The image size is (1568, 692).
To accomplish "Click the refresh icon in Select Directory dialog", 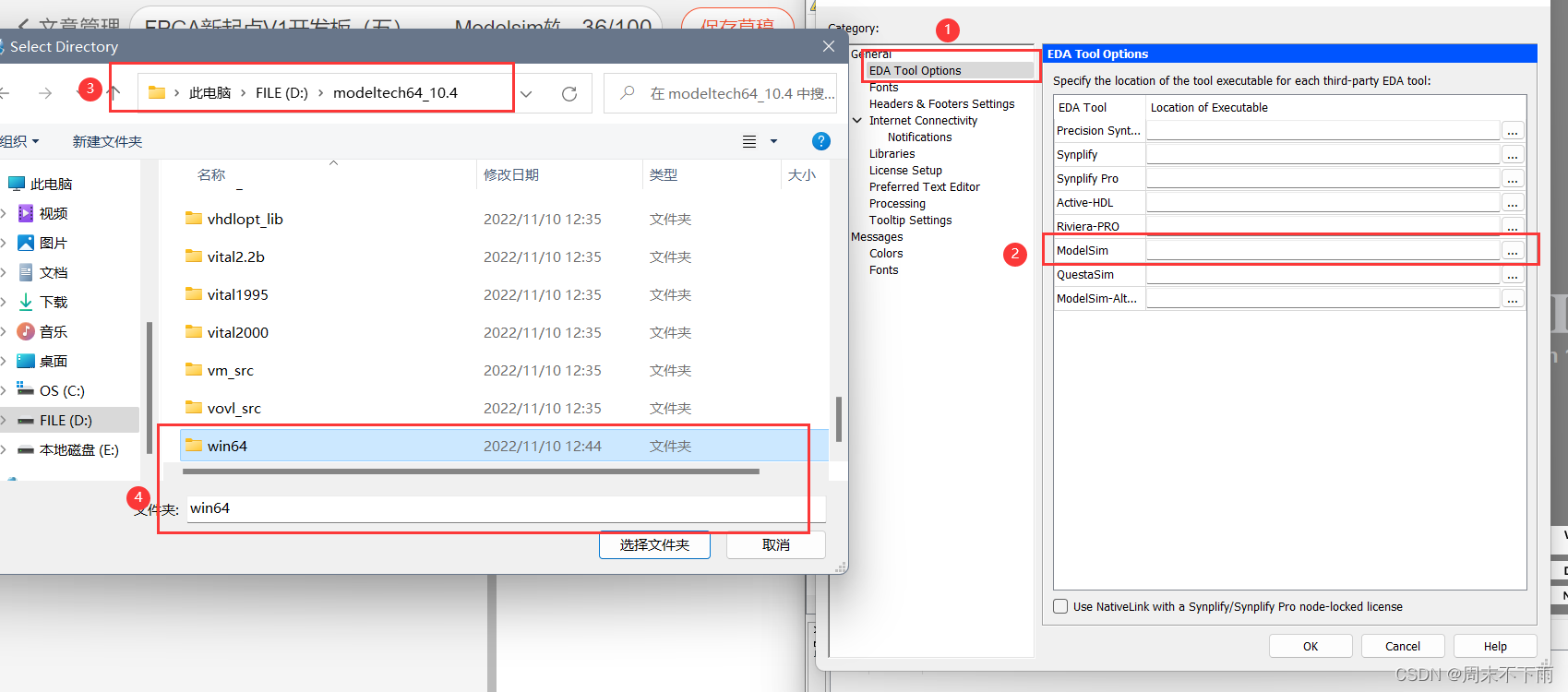I will (569, 93).
